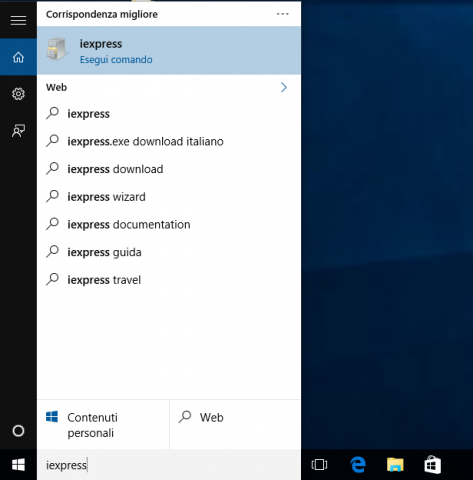Viewport: 473px width, 480px height.
Task: Select 'iexpress travel' suggestion
Action: click(x=169, y=280)
